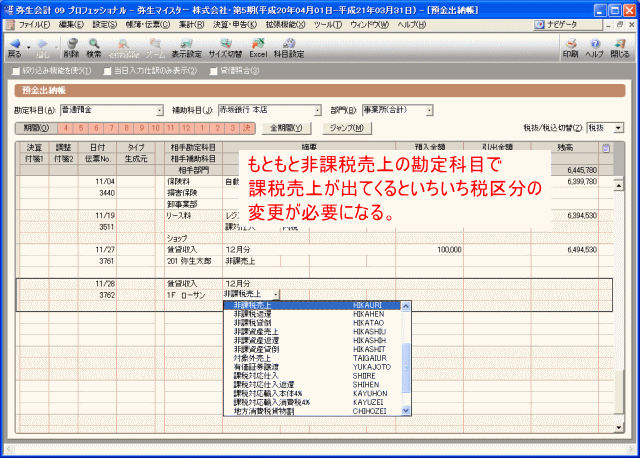Select 非課税返還 in the list
640x458 pixels.
[312, 314]
